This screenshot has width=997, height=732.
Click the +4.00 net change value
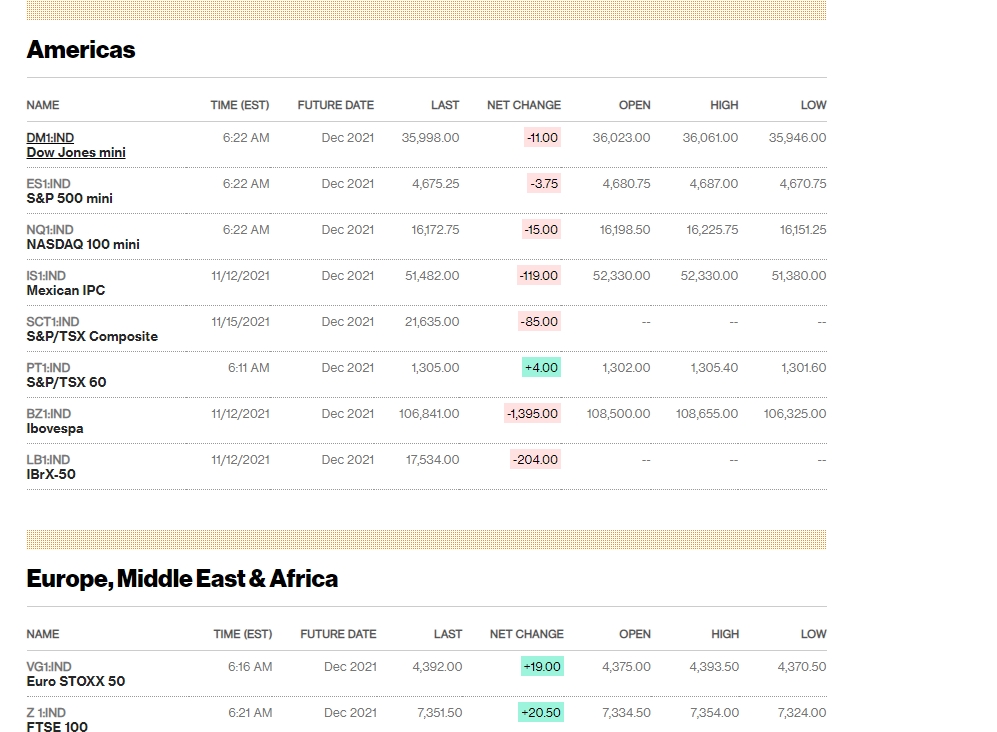point(542,368)
